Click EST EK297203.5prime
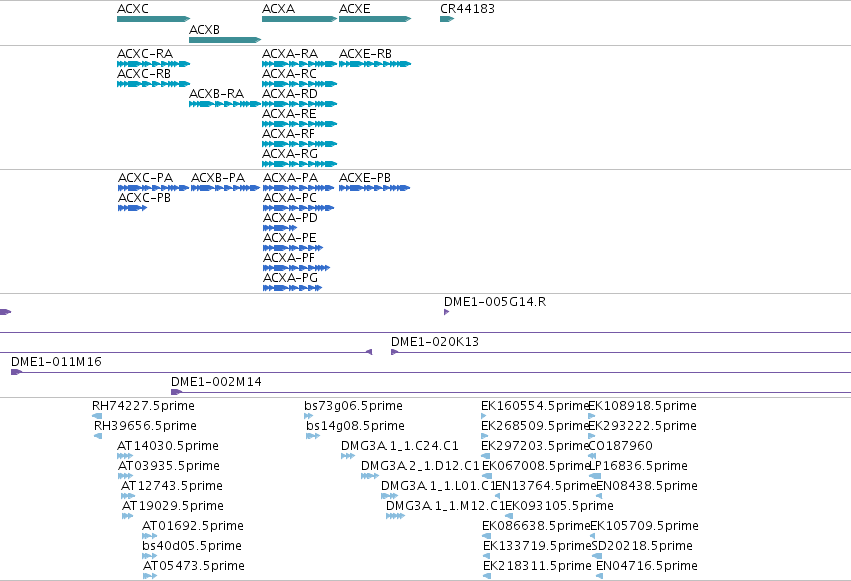This screenshot has width=851, height=581. (486, 456)
